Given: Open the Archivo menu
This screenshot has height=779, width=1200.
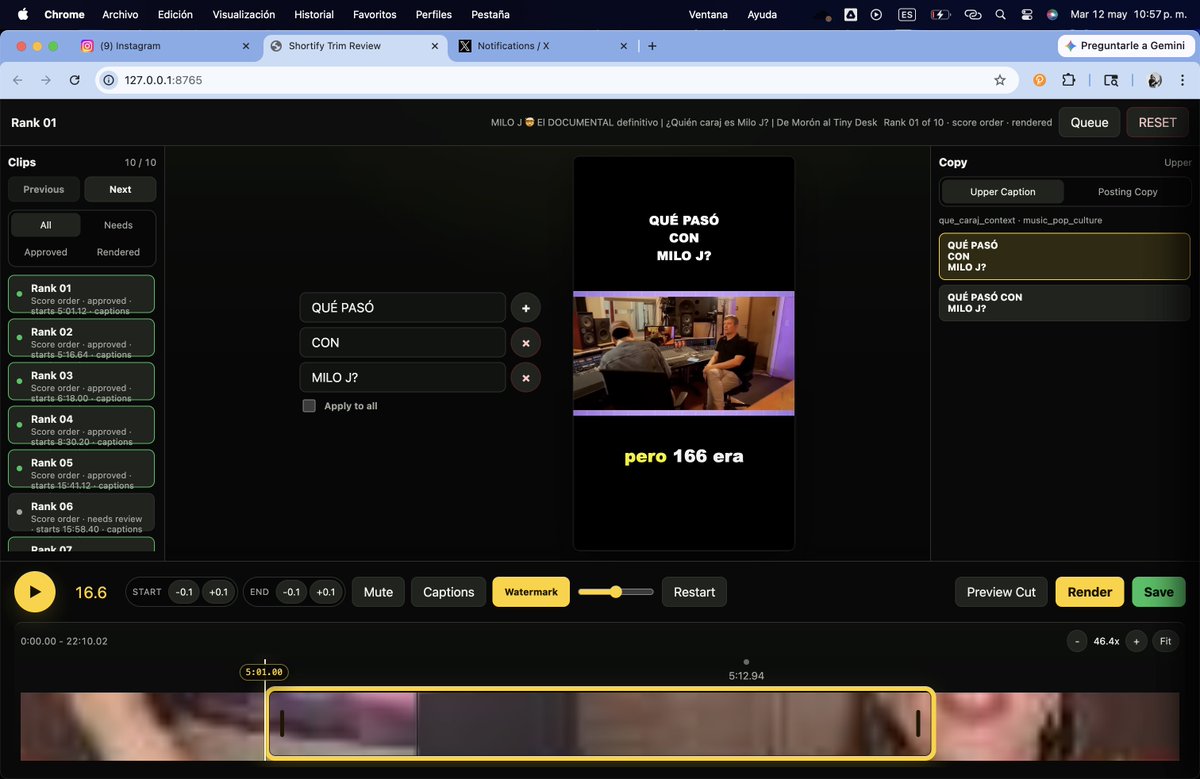Looking at the screenshot, I should [120, 15].
